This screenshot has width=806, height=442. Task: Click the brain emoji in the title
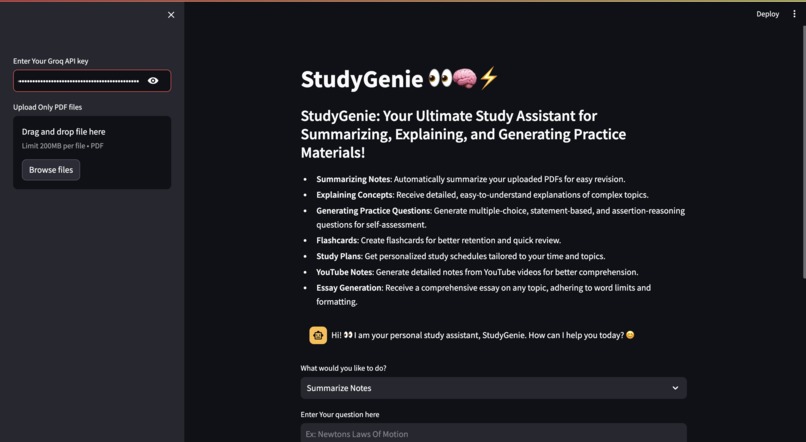(x=465, y=78)
